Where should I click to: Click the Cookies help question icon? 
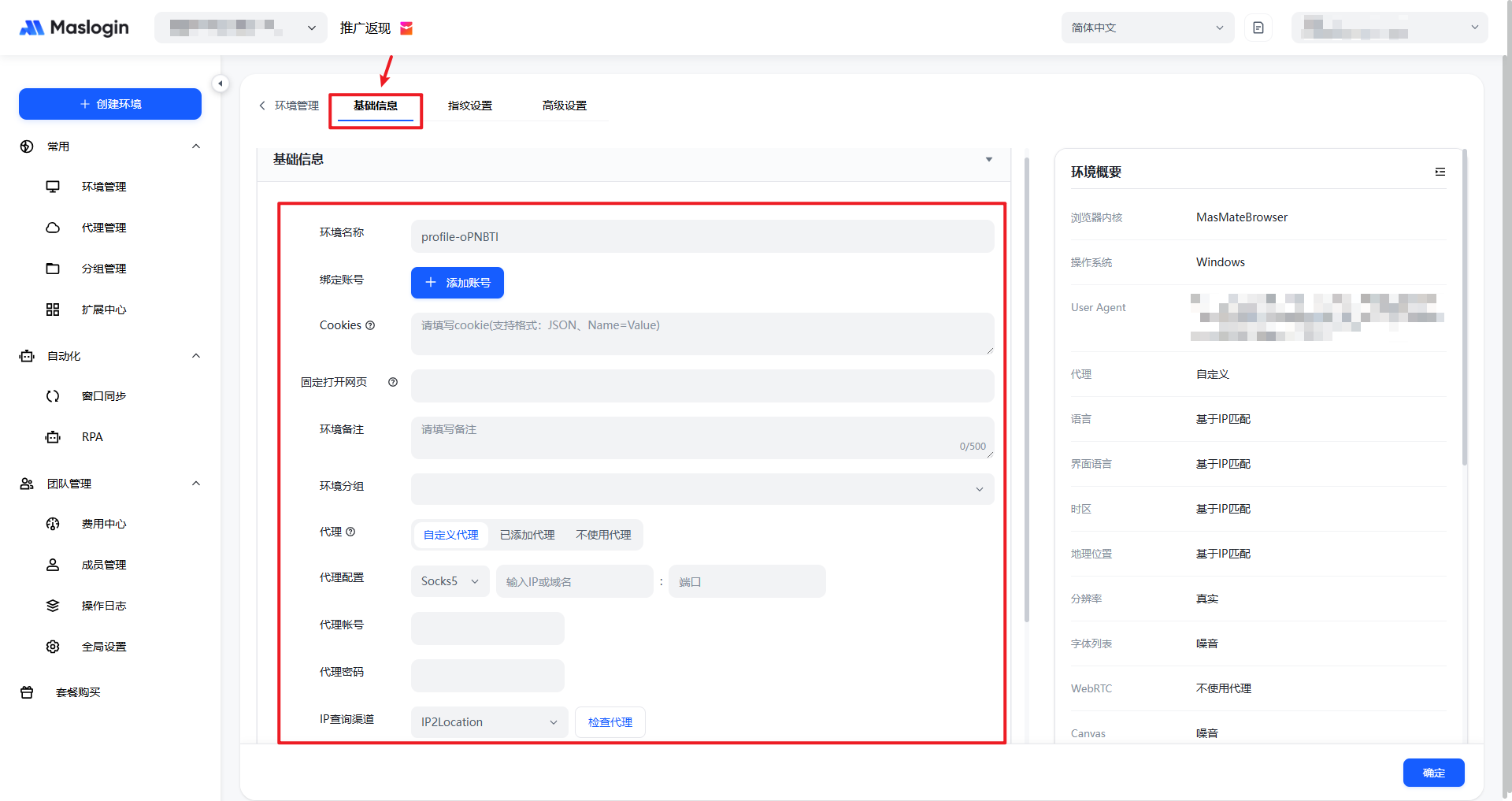point(370,325)
